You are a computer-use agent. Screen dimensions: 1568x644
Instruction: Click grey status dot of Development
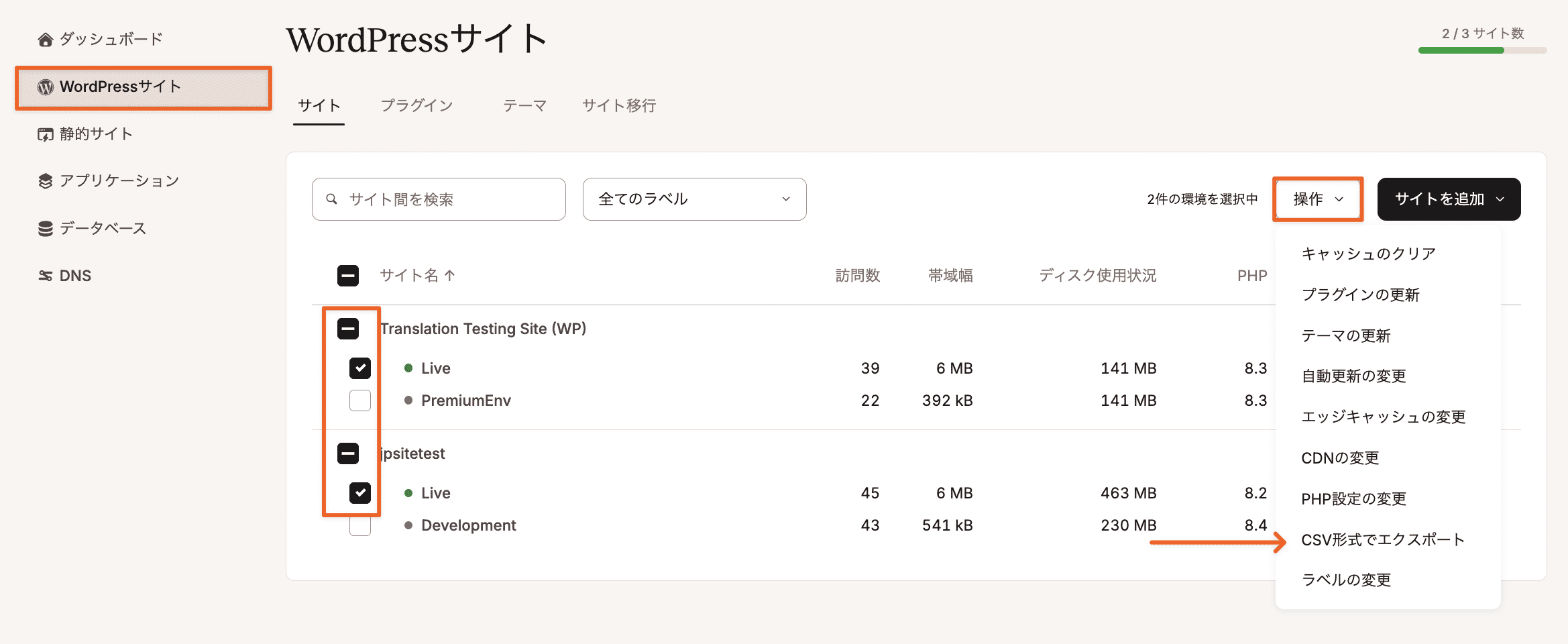(x=408, y=525)
